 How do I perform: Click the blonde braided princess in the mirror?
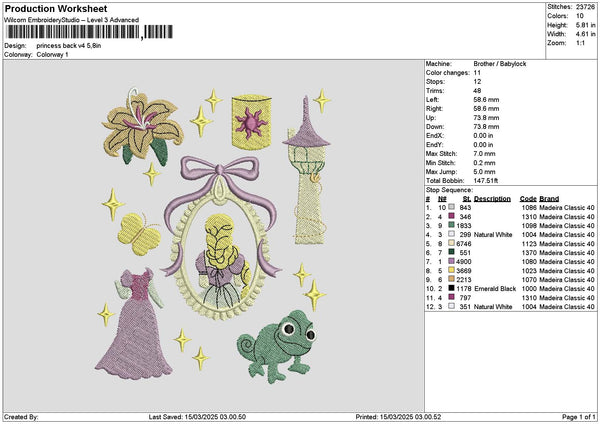[223, 261]
